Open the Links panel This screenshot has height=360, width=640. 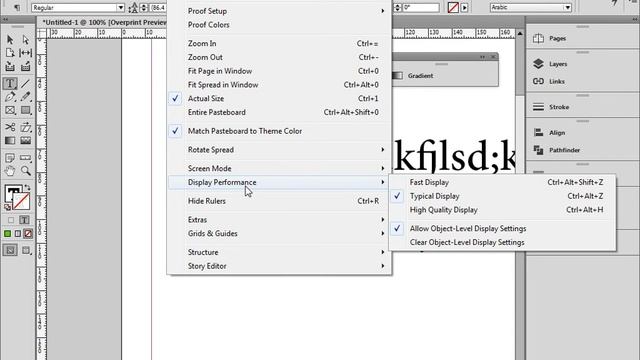click(557, 82)
